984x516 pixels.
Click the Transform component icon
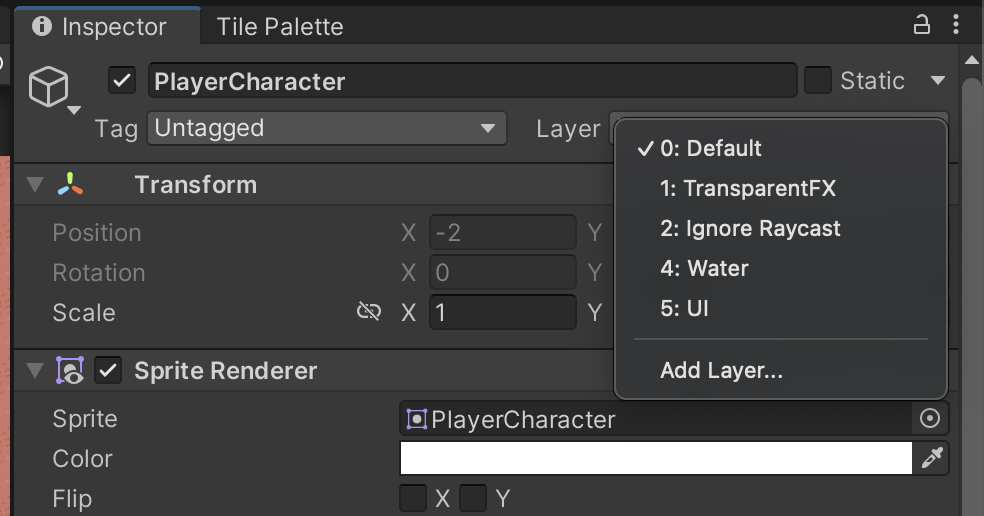pos(70,185)
